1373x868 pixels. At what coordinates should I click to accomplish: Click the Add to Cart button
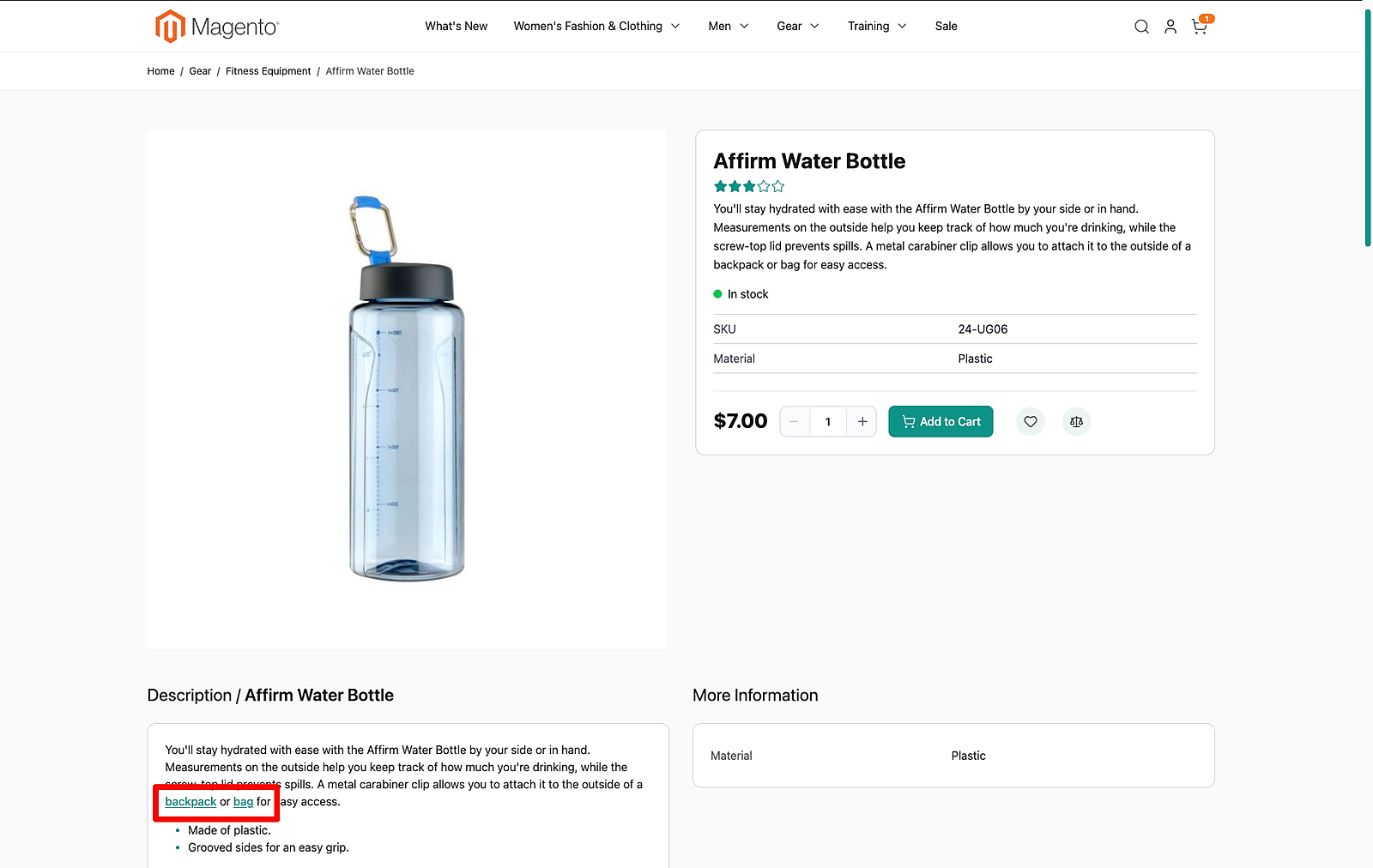tap(941, 421)
